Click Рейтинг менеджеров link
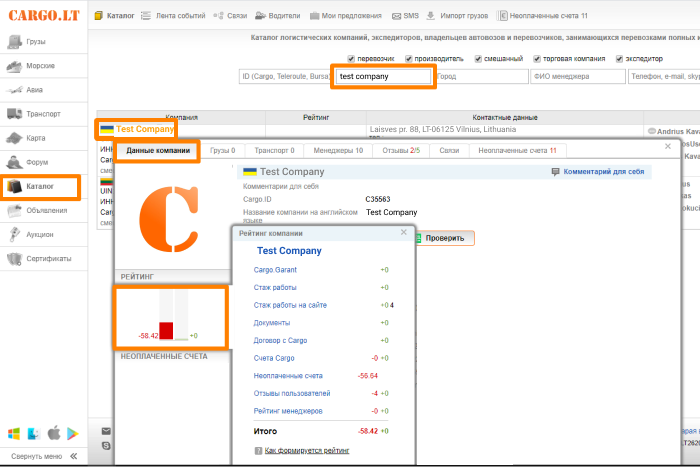The image size is (700, 467). click(288, 411)
